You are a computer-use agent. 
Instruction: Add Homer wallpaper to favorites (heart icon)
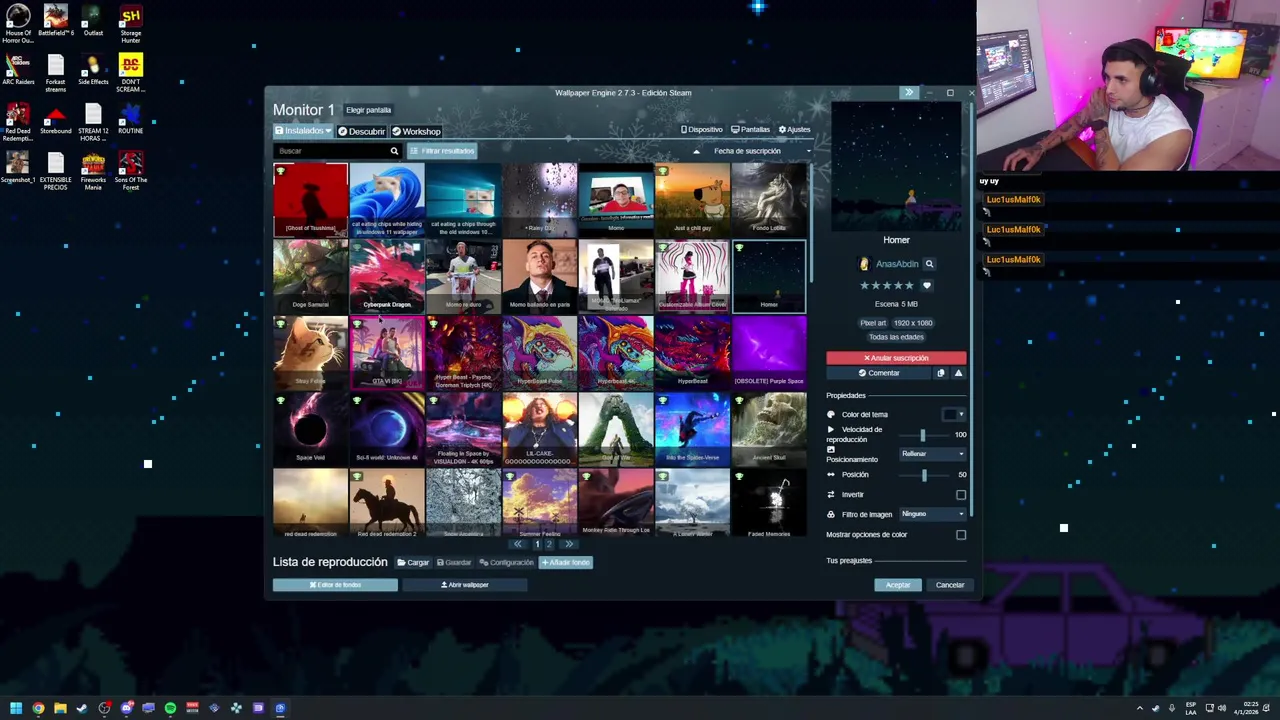tap(927, 285)
